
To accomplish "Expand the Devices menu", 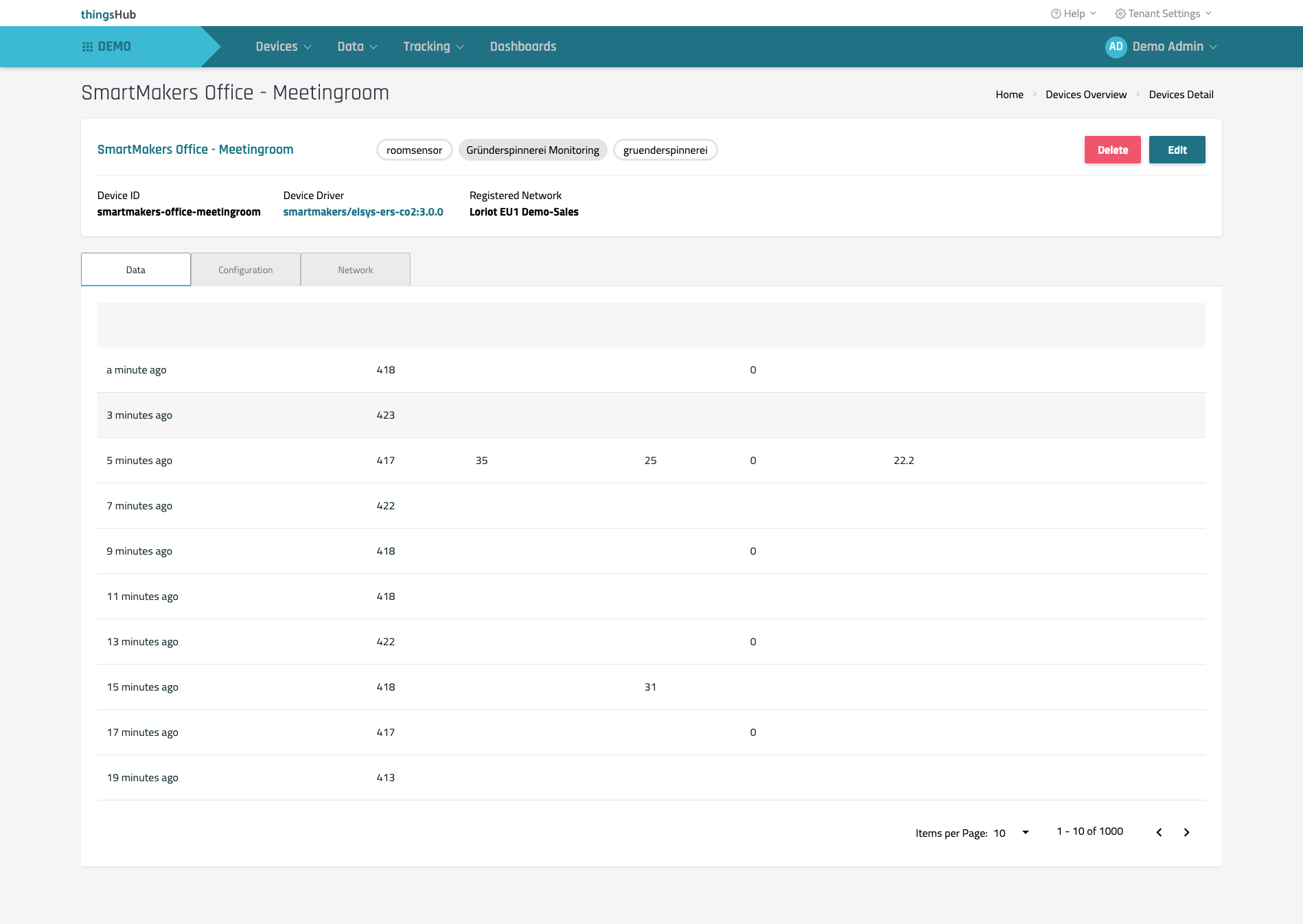I will [283, 47].
